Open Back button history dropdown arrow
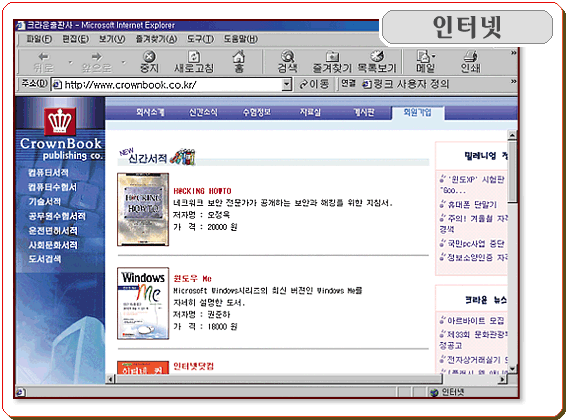Viewport: 568px width, 420px height. coord(71,62)
